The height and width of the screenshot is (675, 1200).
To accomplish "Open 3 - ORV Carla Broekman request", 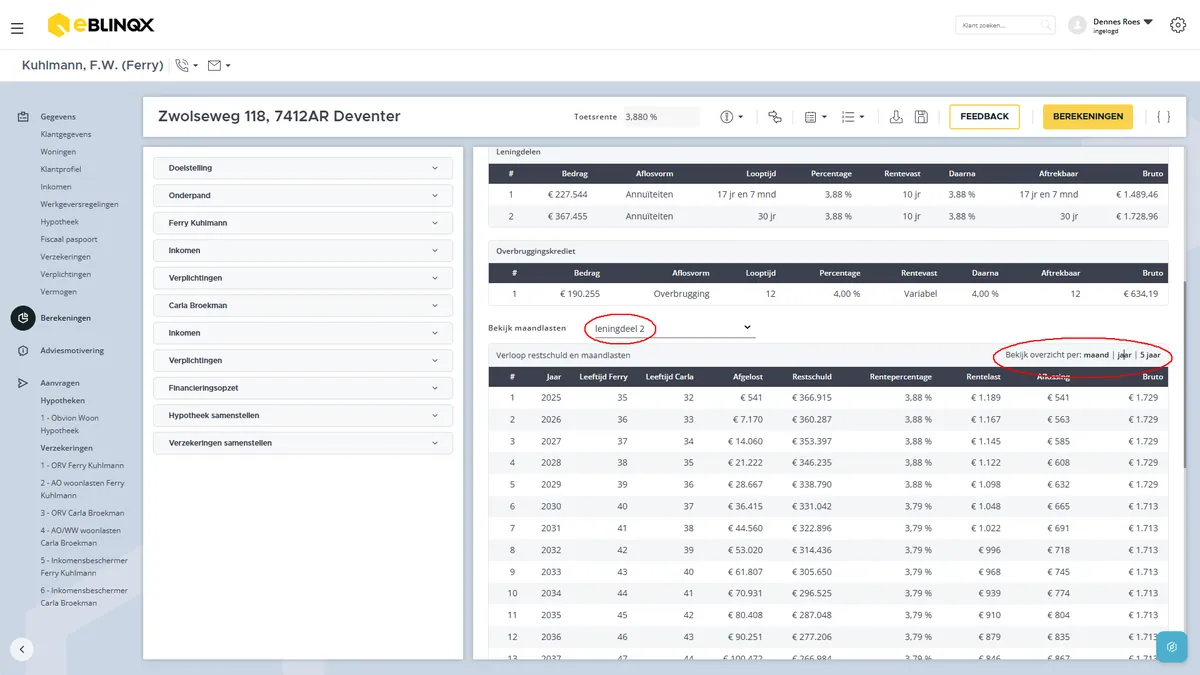I will click(82, 513).
